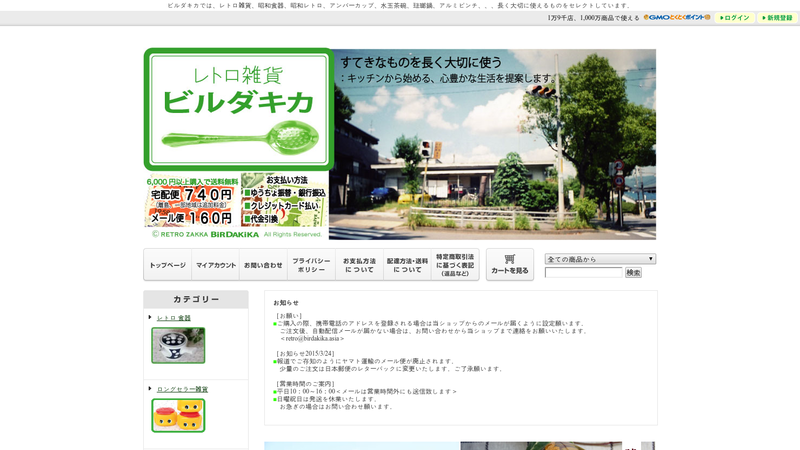Click the shipping fee banner showing 宅配便 740円

coord(192,200)
